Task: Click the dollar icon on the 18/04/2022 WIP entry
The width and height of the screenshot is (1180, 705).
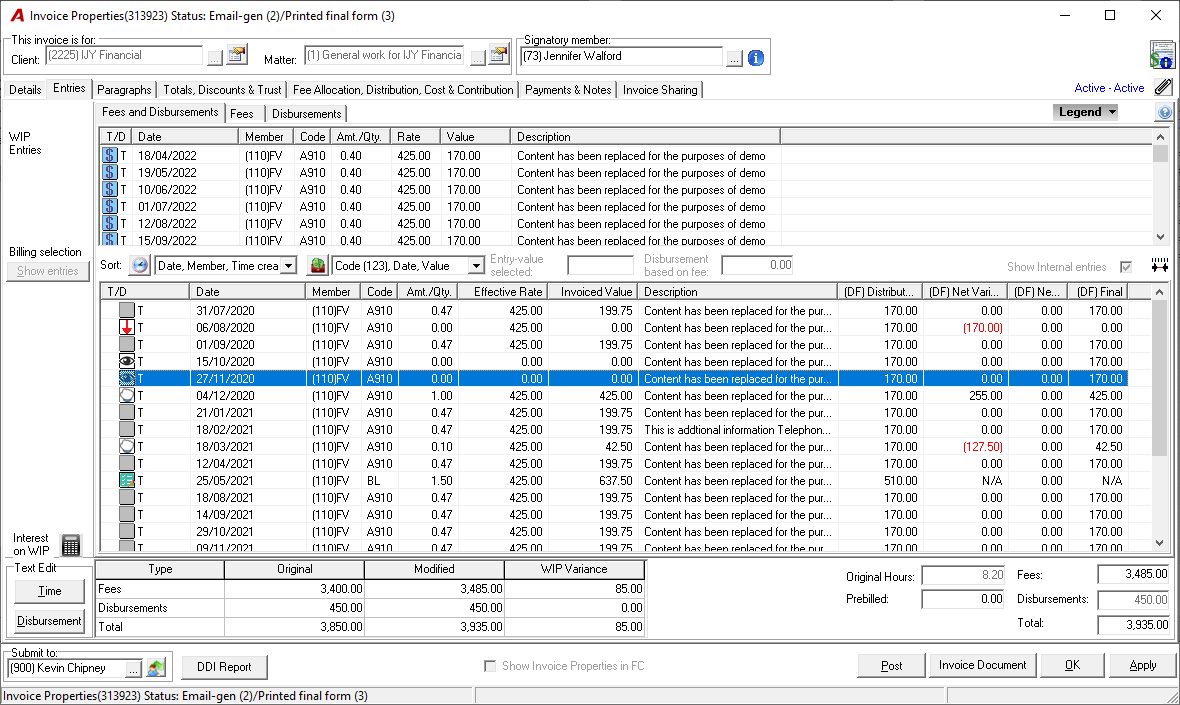Action: 110,156
